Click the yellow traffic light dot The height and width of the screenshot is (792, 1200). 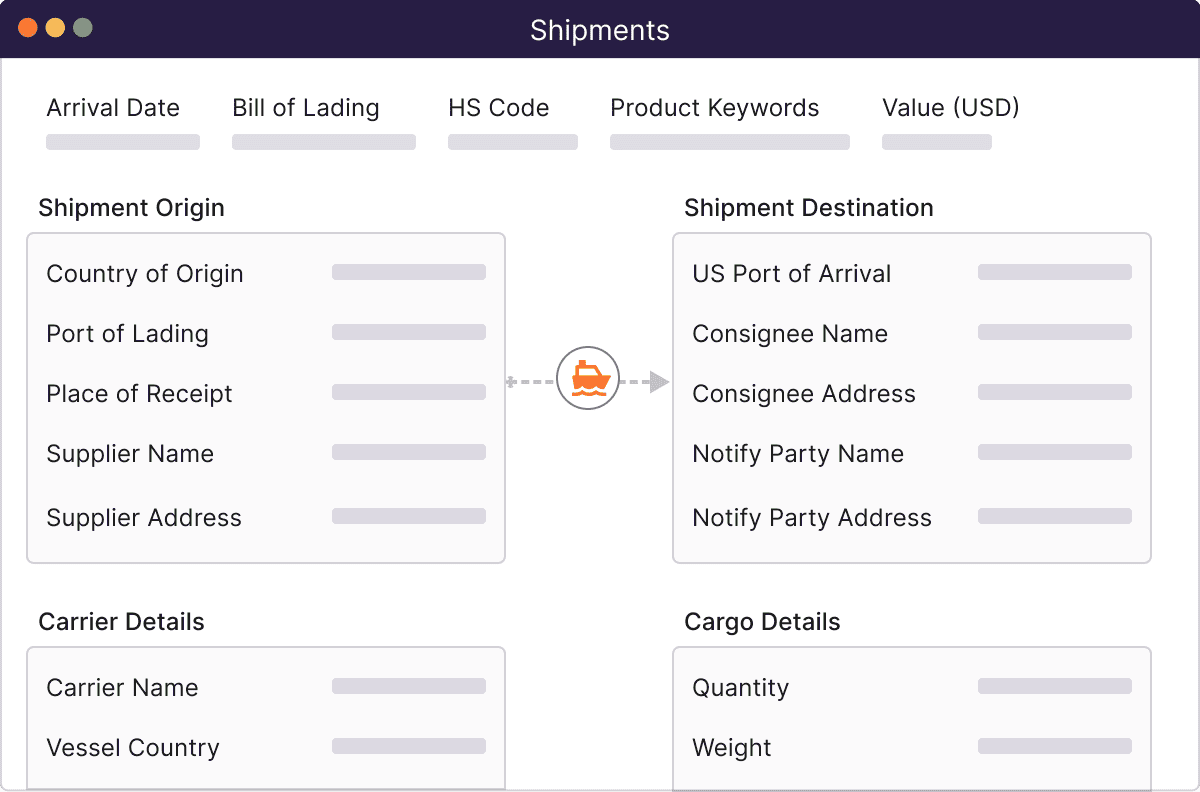click(56, 29)
